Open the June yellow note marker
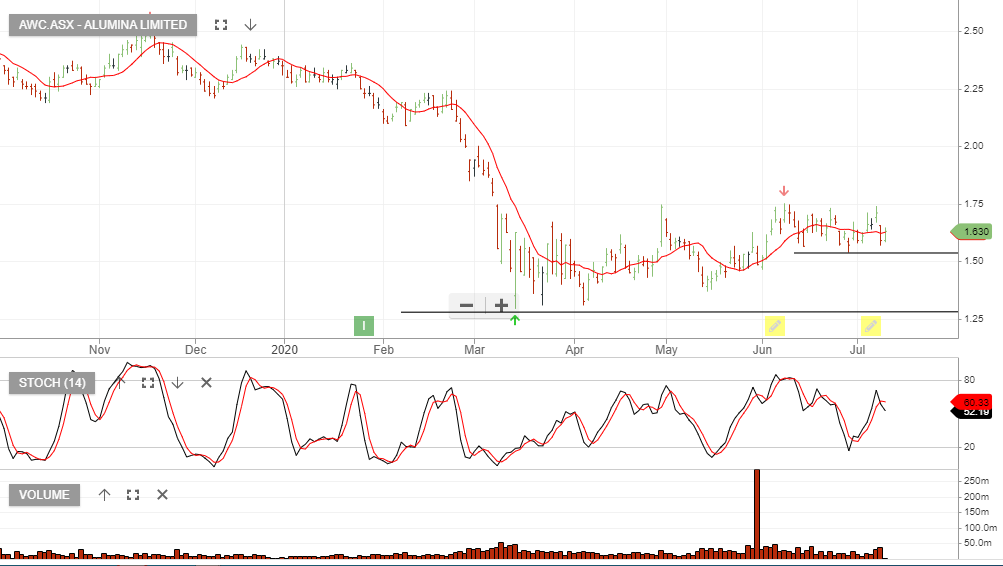Screen dimensions: 1003x566 (x=775, y=326)
